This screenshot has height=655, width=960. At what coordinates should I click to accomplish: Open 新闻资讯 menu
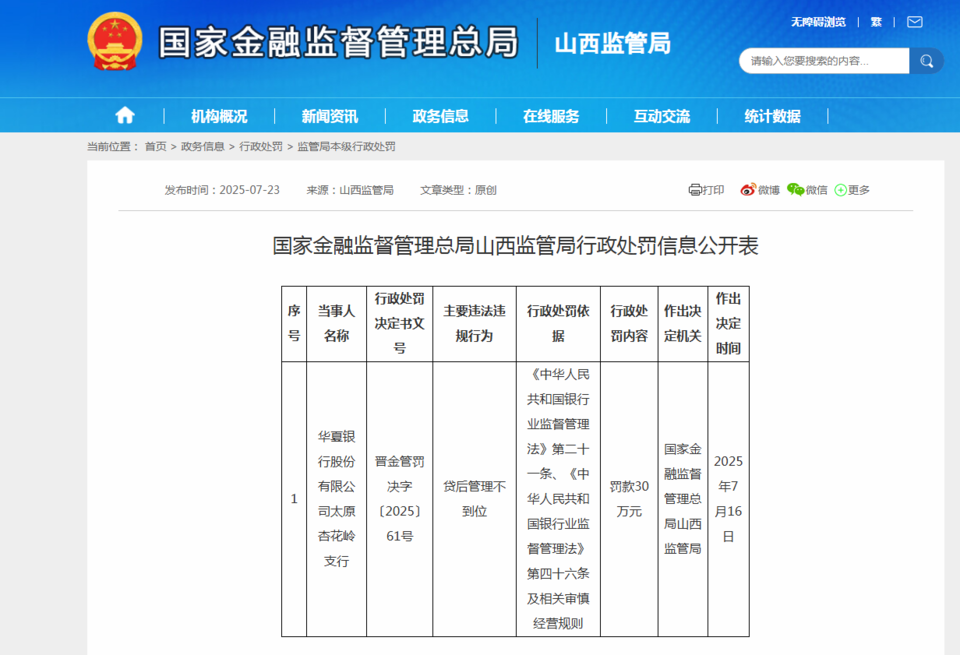click(x=329, y=116)
